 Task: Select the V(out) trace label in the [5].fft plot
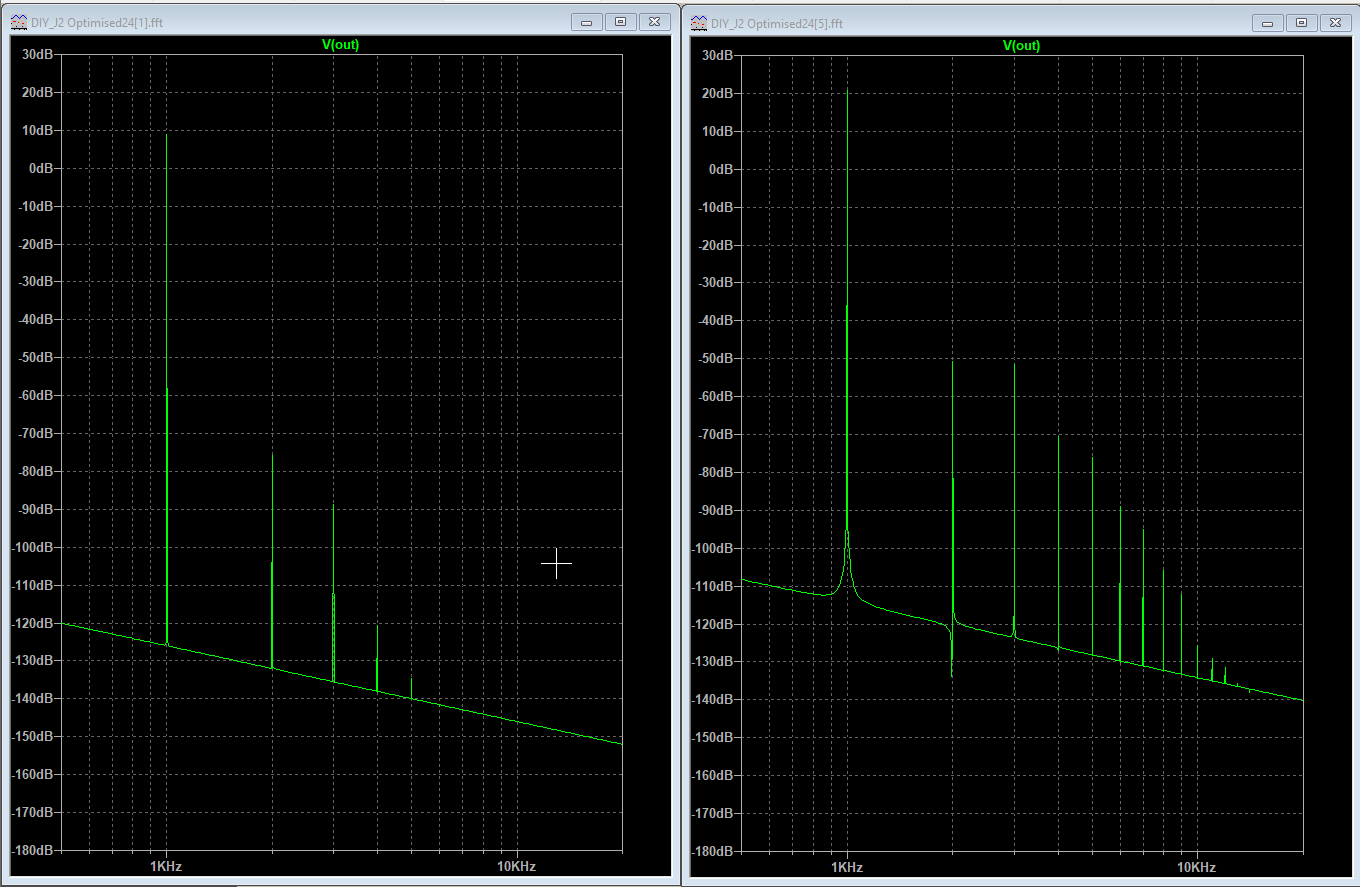(x=1021, y=45)
